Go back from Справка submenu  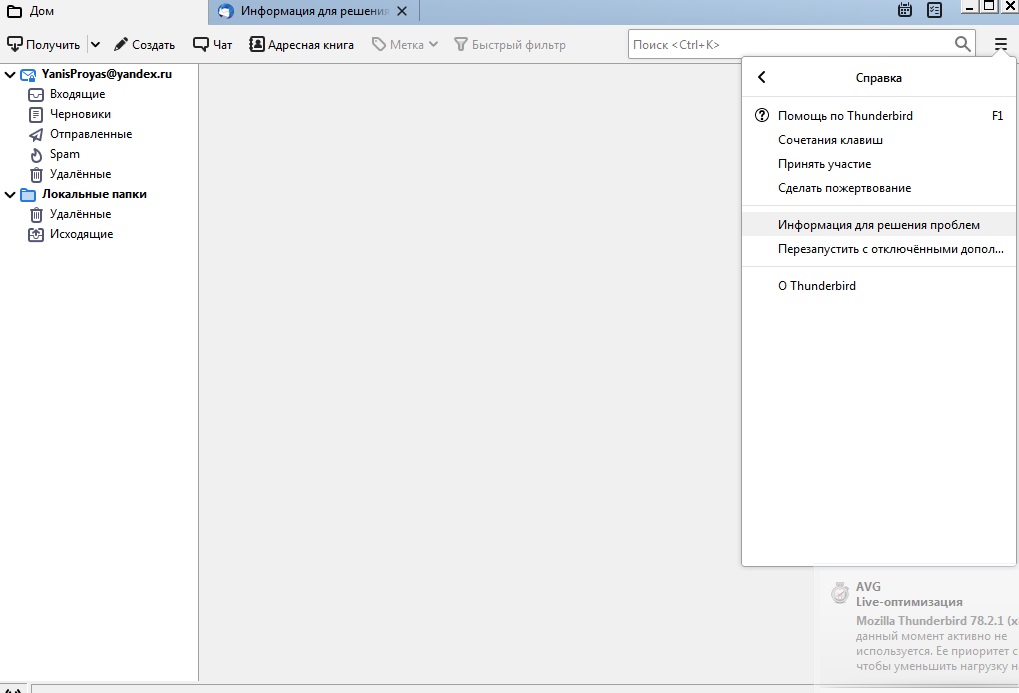(762, 77)
